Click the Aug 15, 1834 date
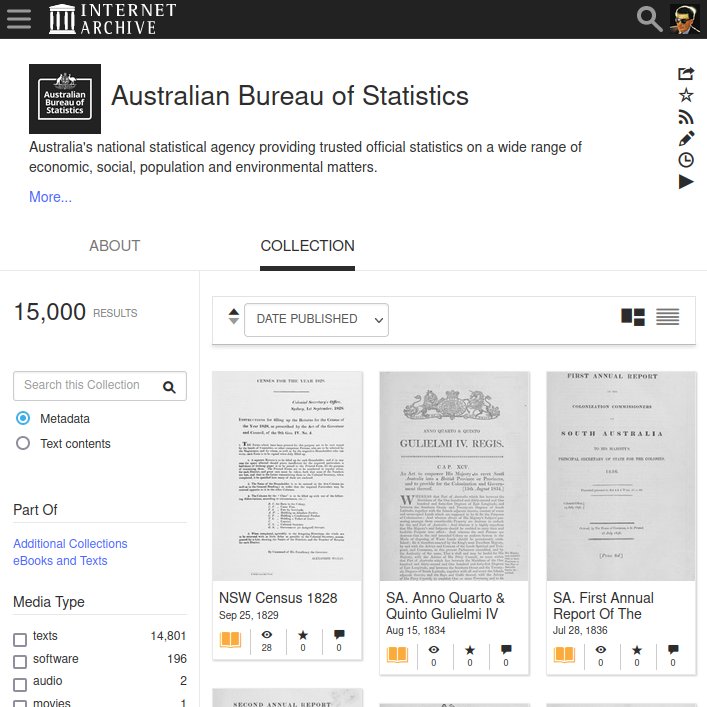707x707 pixels. 415,630
